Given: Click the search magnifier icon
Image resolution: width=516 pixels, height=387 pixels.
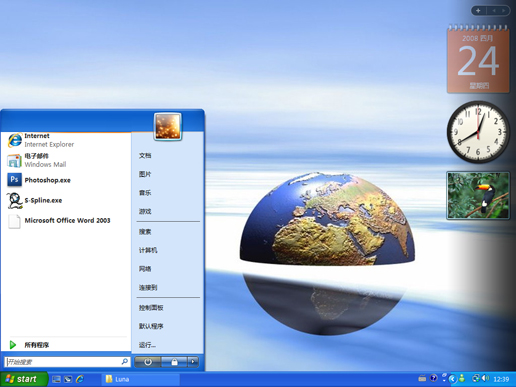Looking at the screenshot, I should point(125,362).
